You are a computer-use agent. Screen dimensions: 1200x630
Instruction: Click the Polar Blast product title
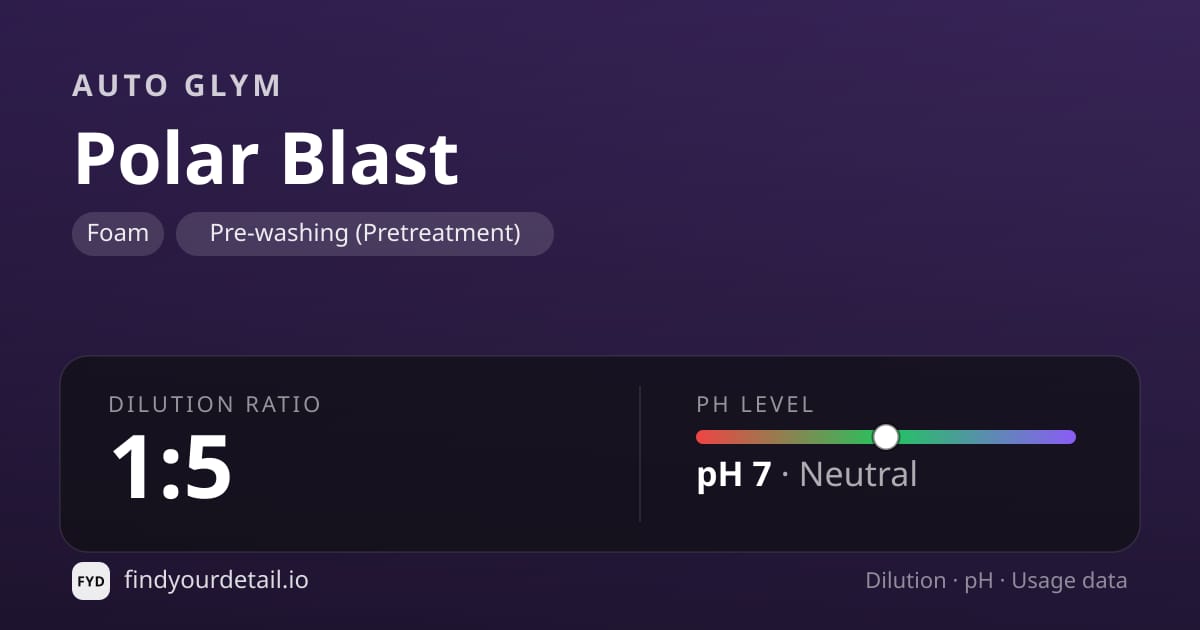[266, 158]
